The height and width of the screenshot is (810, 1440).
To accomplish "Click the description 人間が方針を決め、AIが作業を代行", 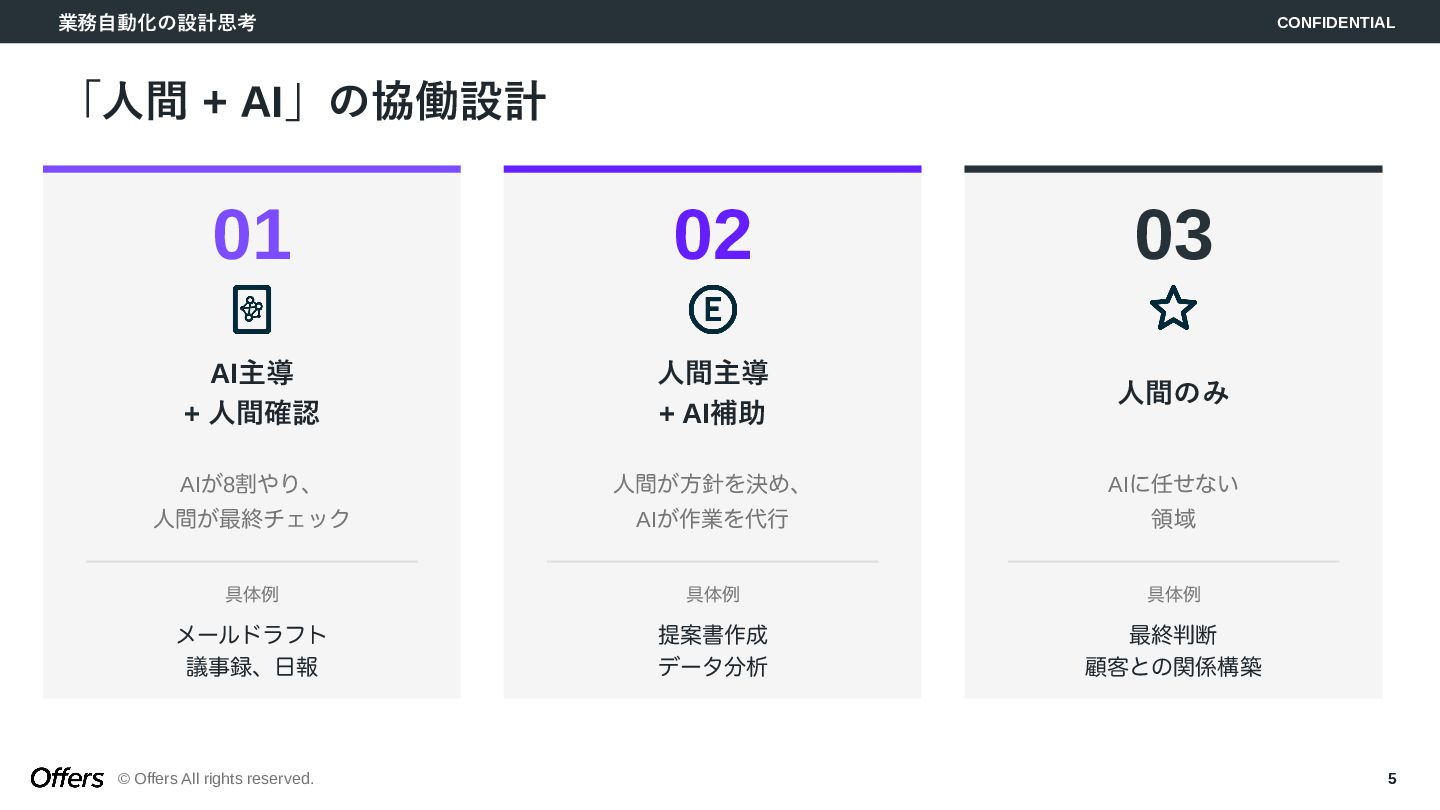I will 713,501.
